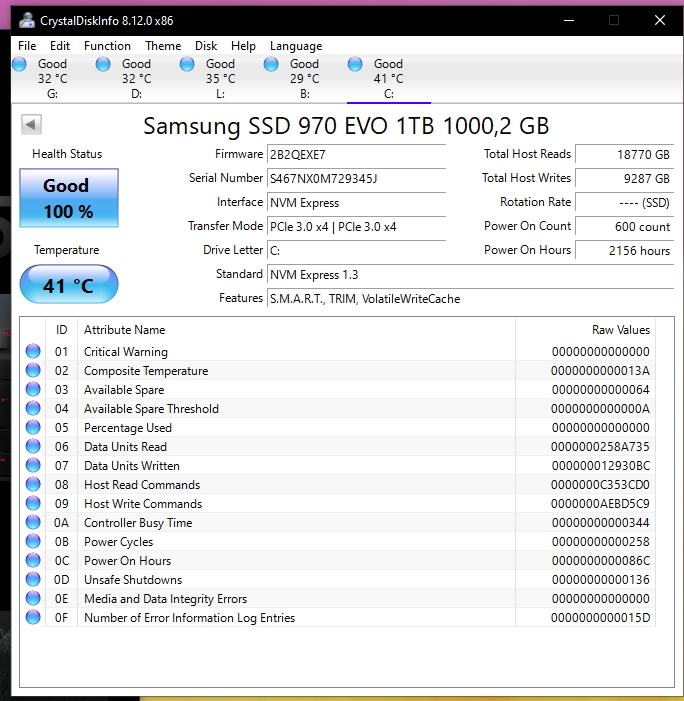Image resolution: width=684 pixels, height=701 pixels.
Task: Click the Power On Count value 600 count
Action: [625, 227]
